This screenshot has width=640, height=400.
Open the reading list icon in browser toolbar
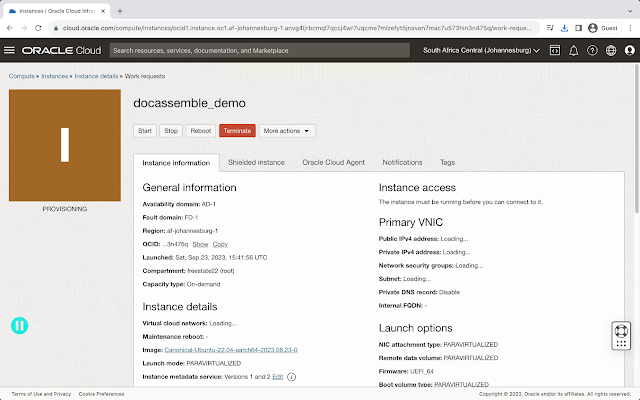click(x=550, y=28)
